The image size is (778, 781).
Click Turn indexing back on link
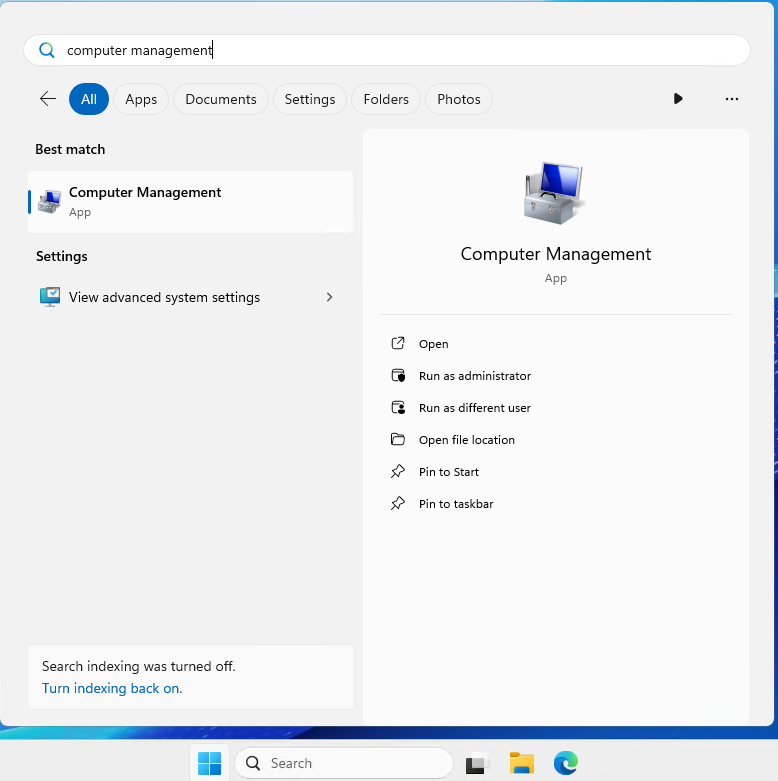(x=112, y=688)
